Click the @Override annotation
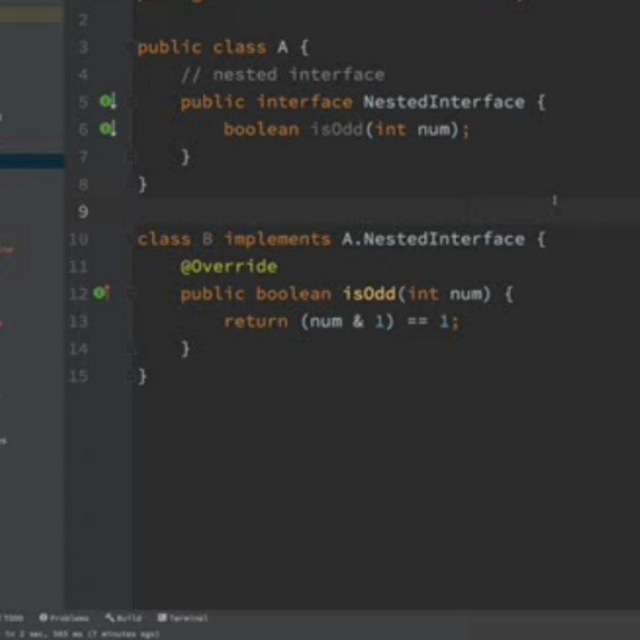The height and width of the screenshot is (640, 640). [x=229, y=267]
